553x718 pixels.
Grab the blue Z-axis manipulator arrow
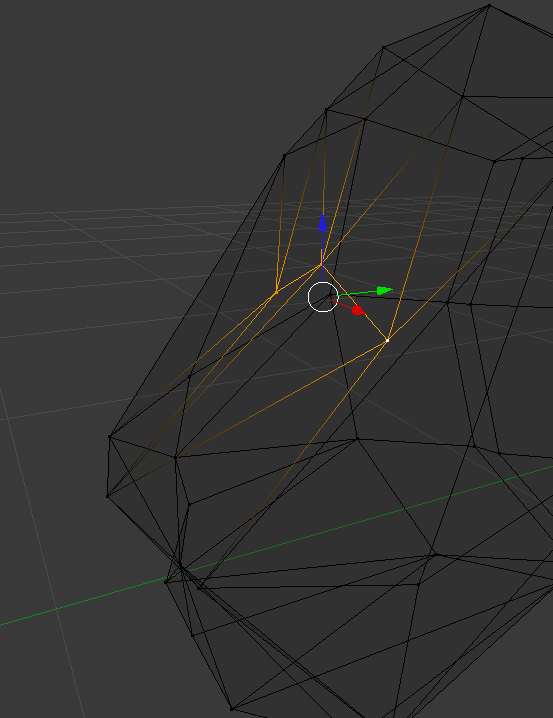coord(323,222)
